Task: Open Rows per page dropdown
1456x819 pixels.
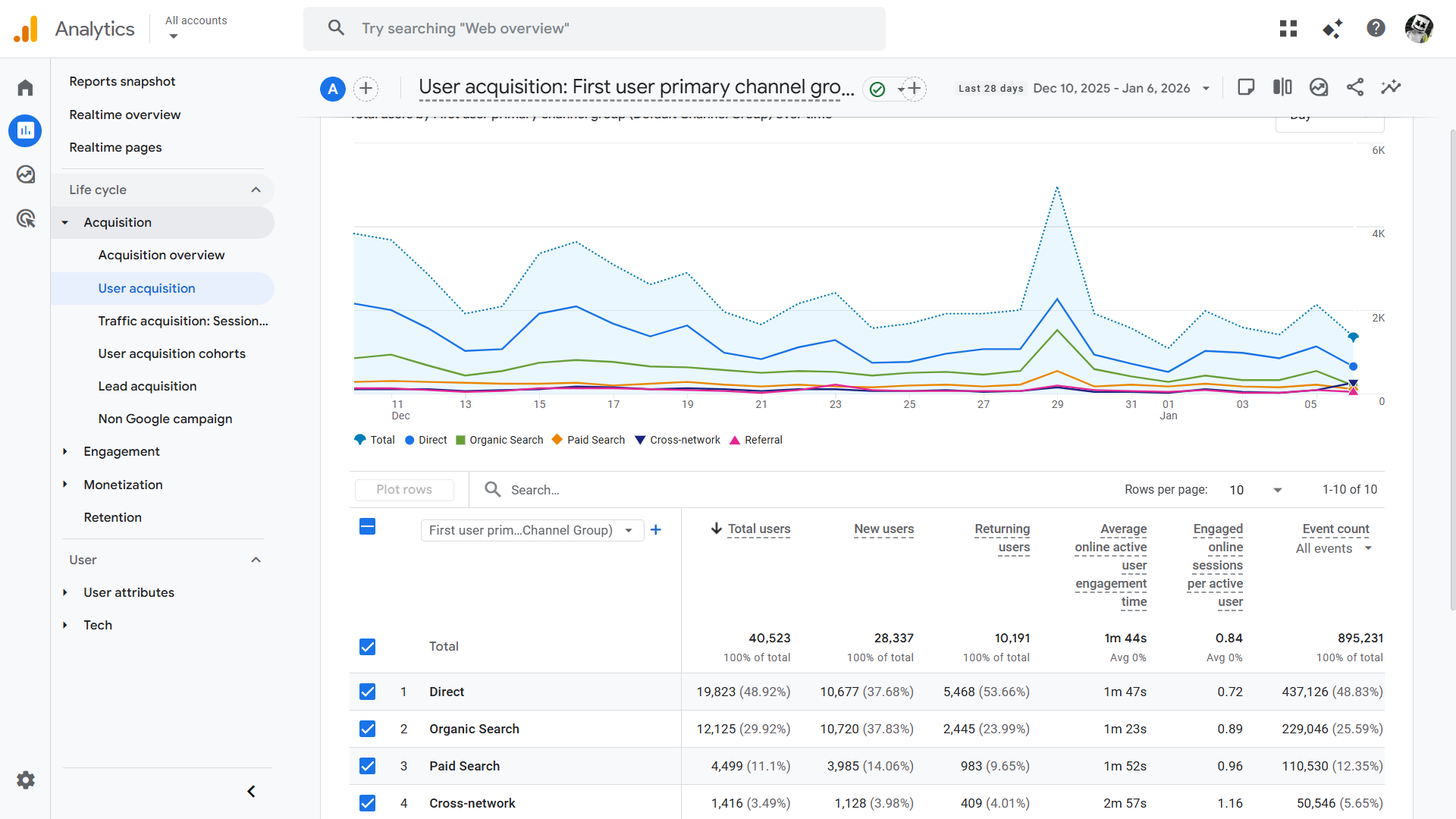Action: click(1255, 490)
